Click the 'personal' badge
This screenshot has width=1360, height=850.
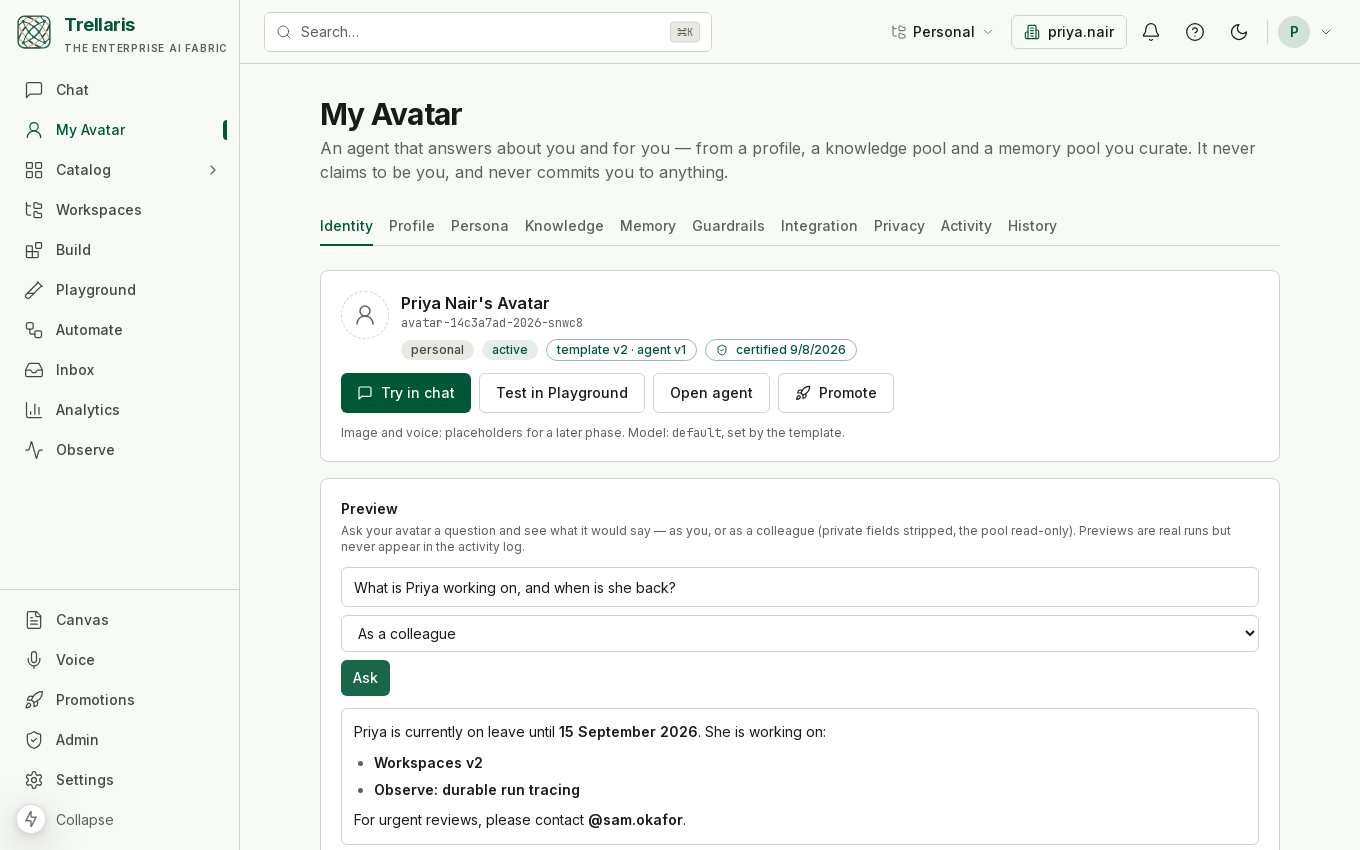[x=437, y=350]
